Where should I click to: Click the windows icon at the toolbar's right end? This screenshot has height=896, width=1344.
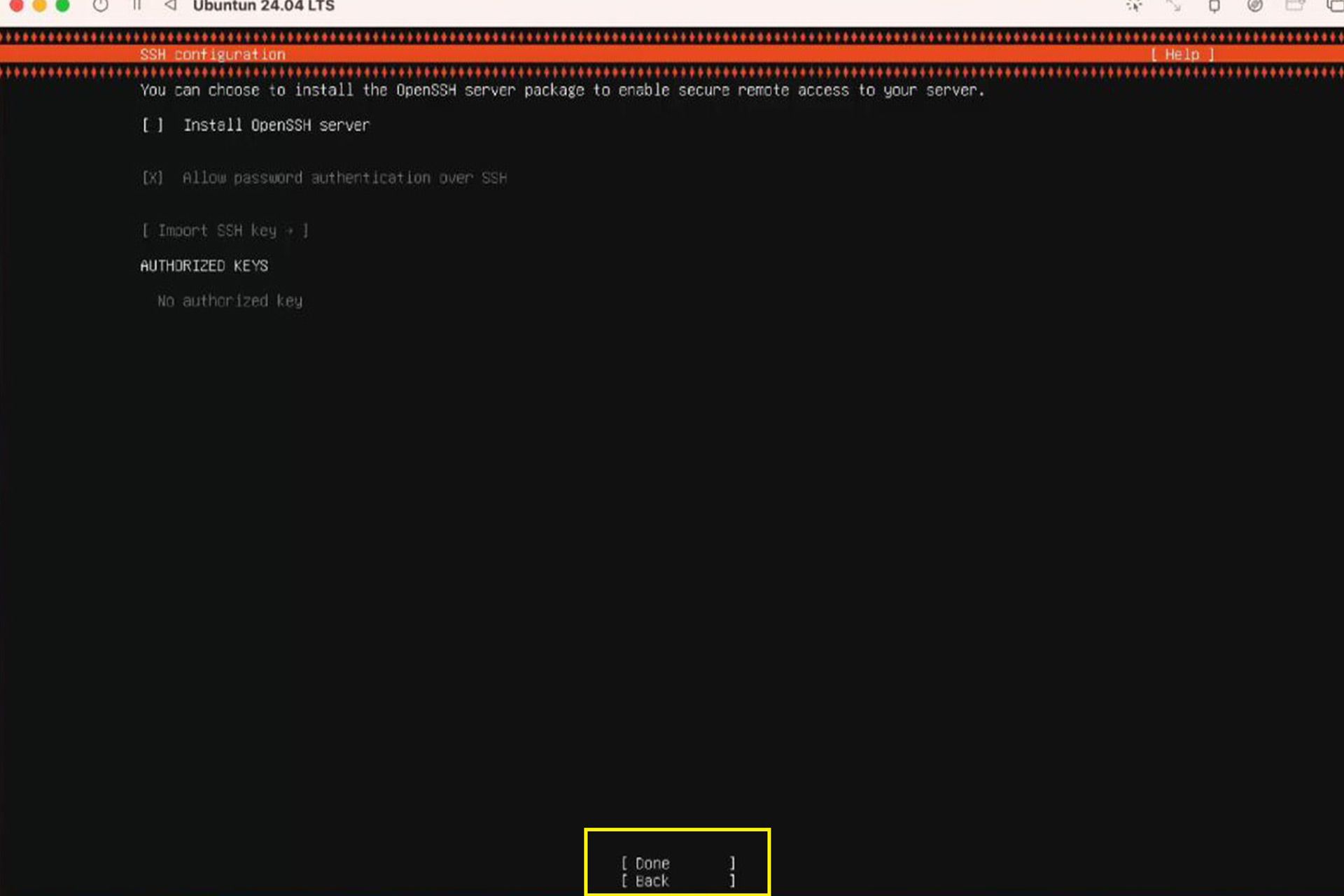click(x=1334, y=6)
